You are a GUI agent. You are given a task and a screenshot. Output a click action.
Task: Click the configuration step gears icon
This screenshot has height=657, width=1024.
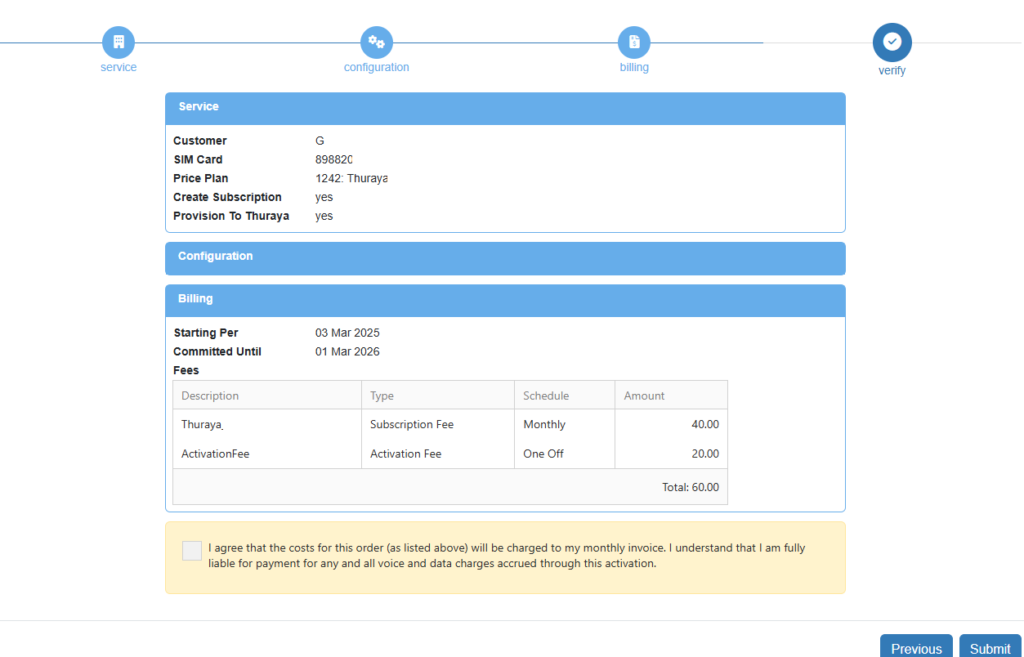(x=376, y=42)
